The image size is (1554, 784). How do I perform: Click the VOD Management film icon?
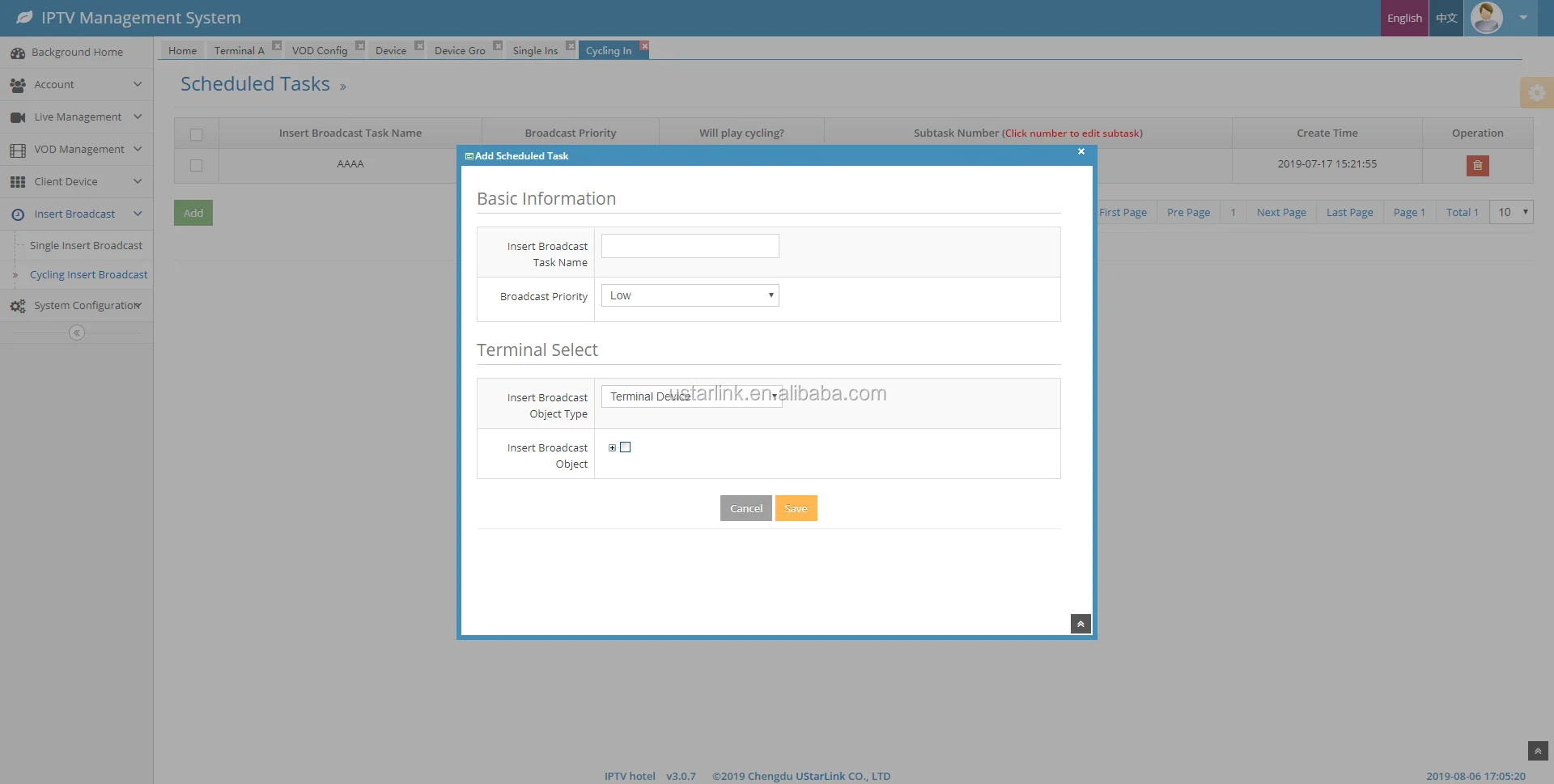point(18,149)
